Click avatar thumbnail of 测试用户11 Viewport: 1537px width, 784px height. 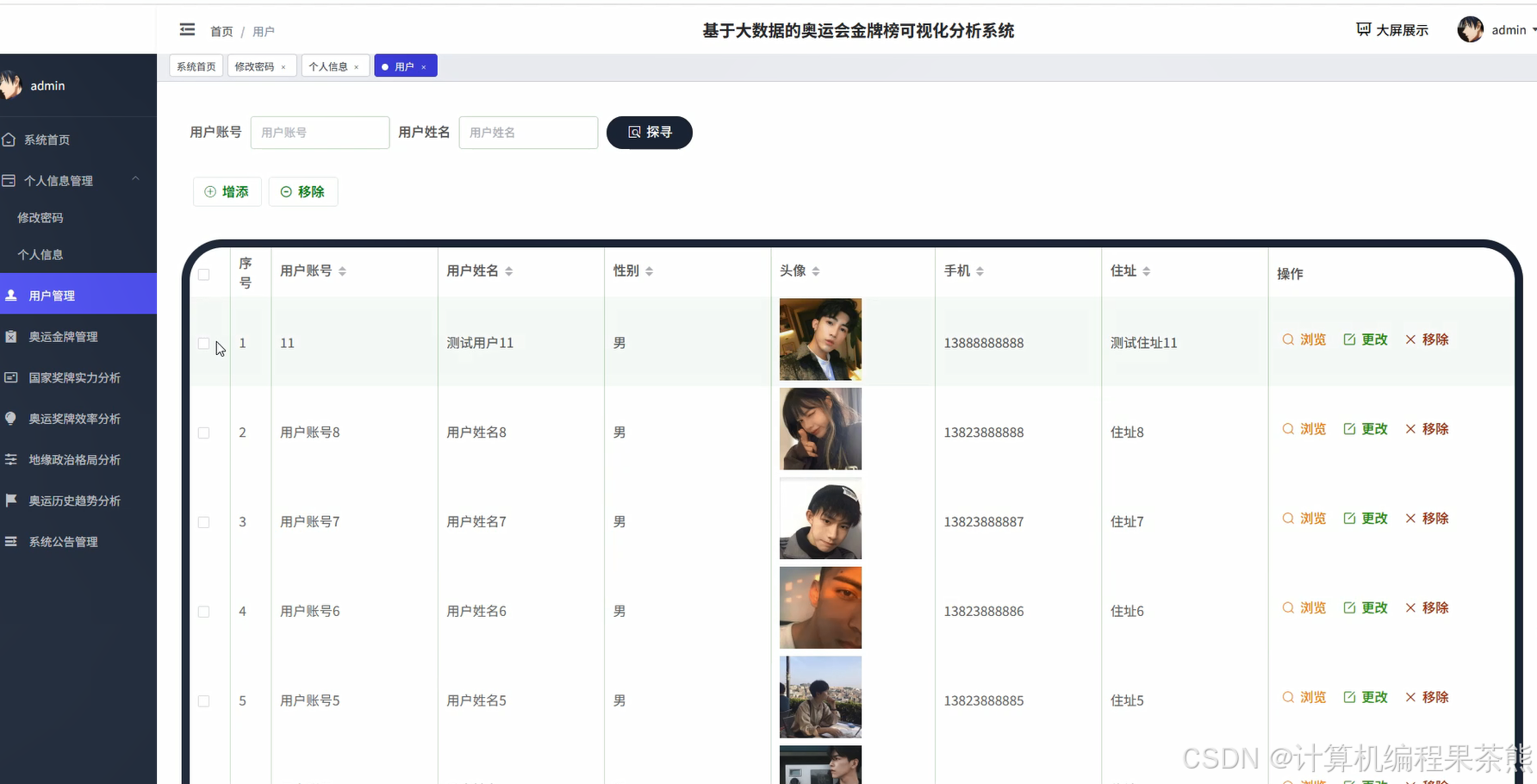pyautogui.click(x=820, y=339)
